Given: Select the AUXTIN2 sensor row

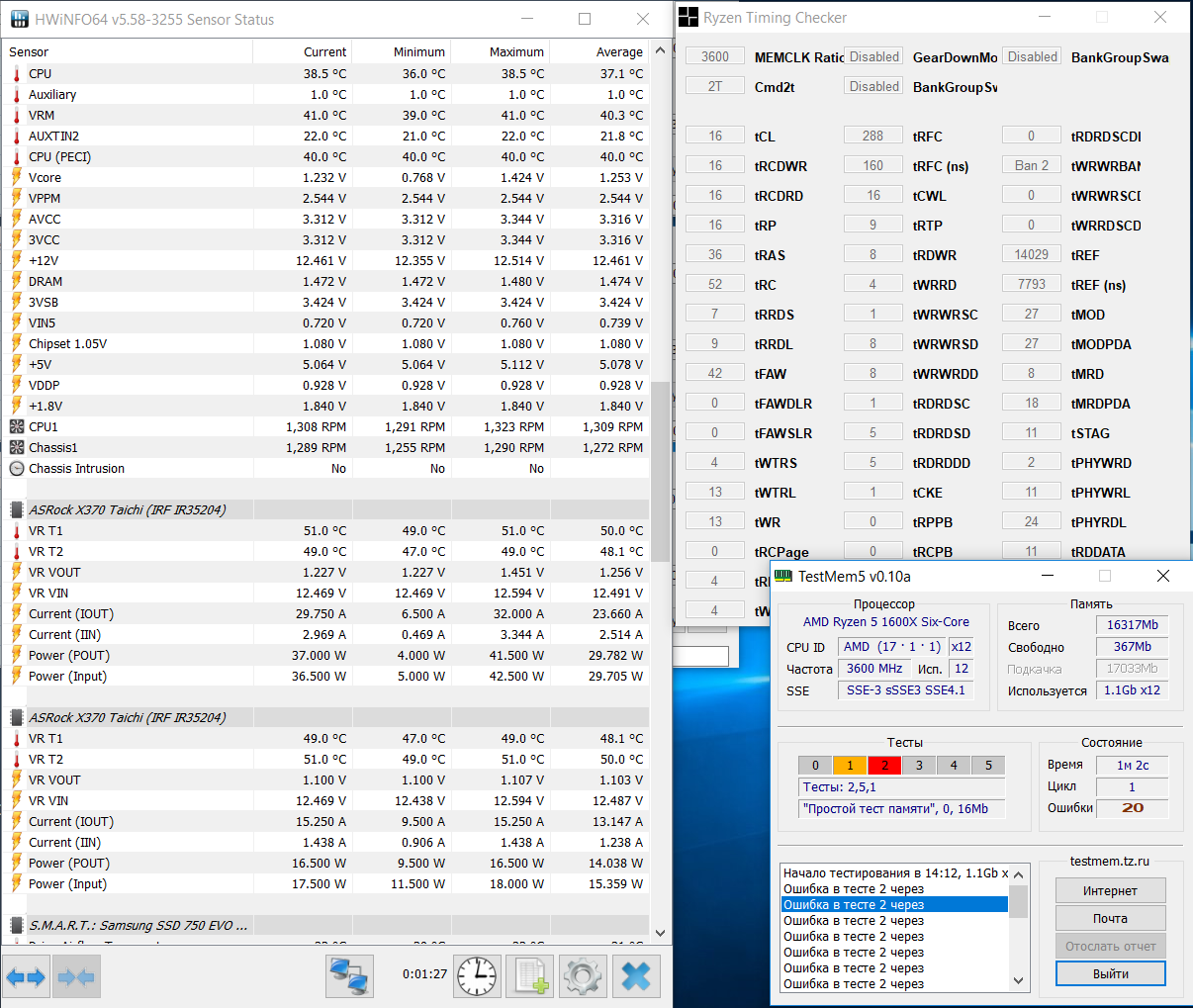Looking at the screenshot, I should pyautogui.click(x=326, y=136).
